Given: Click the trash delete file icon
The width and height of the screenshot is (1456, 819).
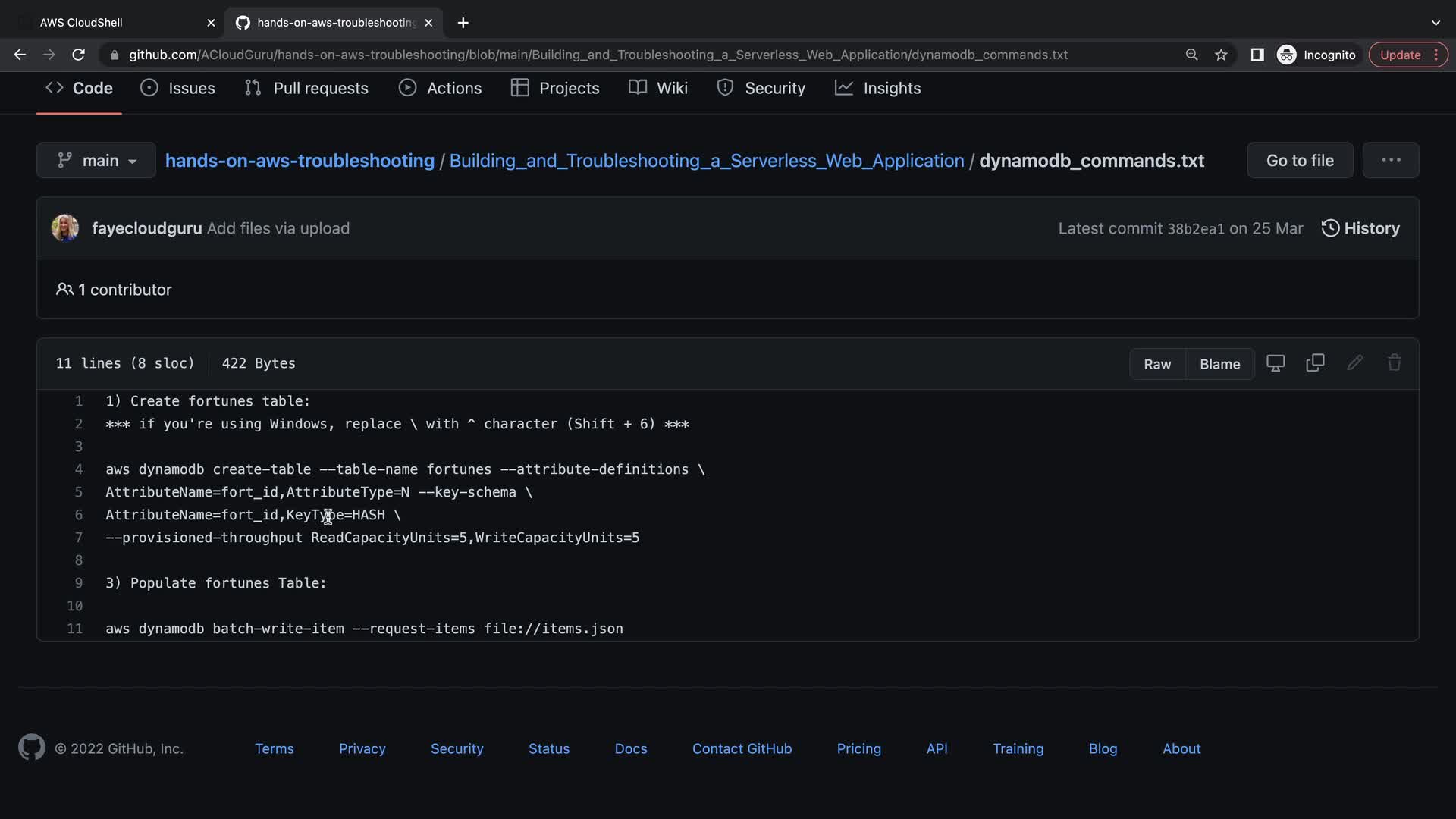Looking at the screenshot, I should click(1394, 363).
